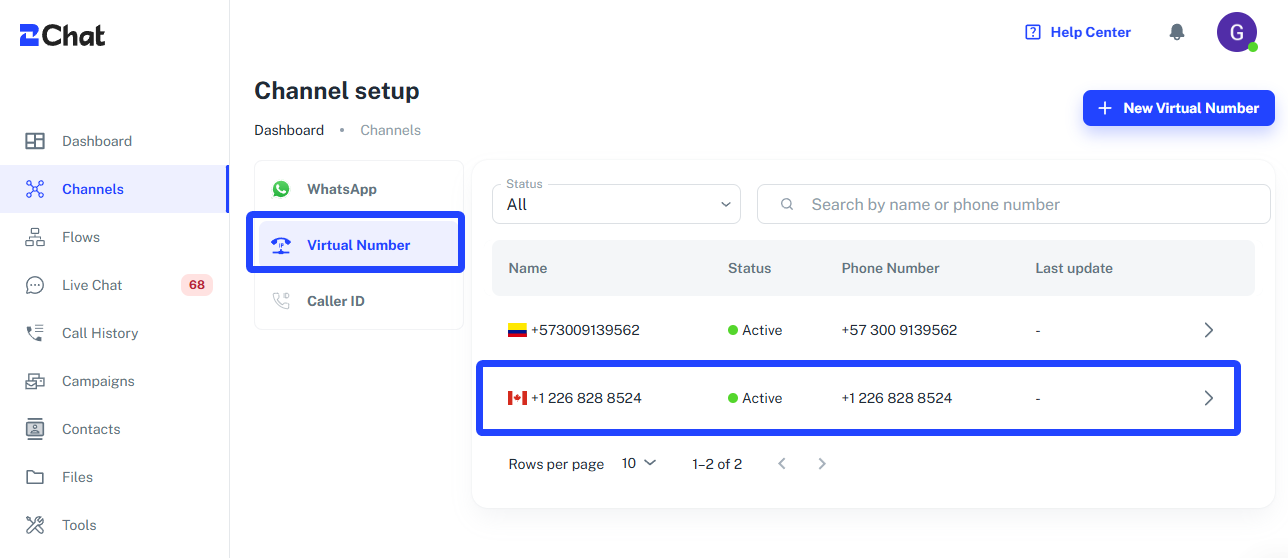The width and height of the screenshot is (1288, 558).
Task: Open the +1 226 828 8524 row arrow
Action: click(1208, 398)
